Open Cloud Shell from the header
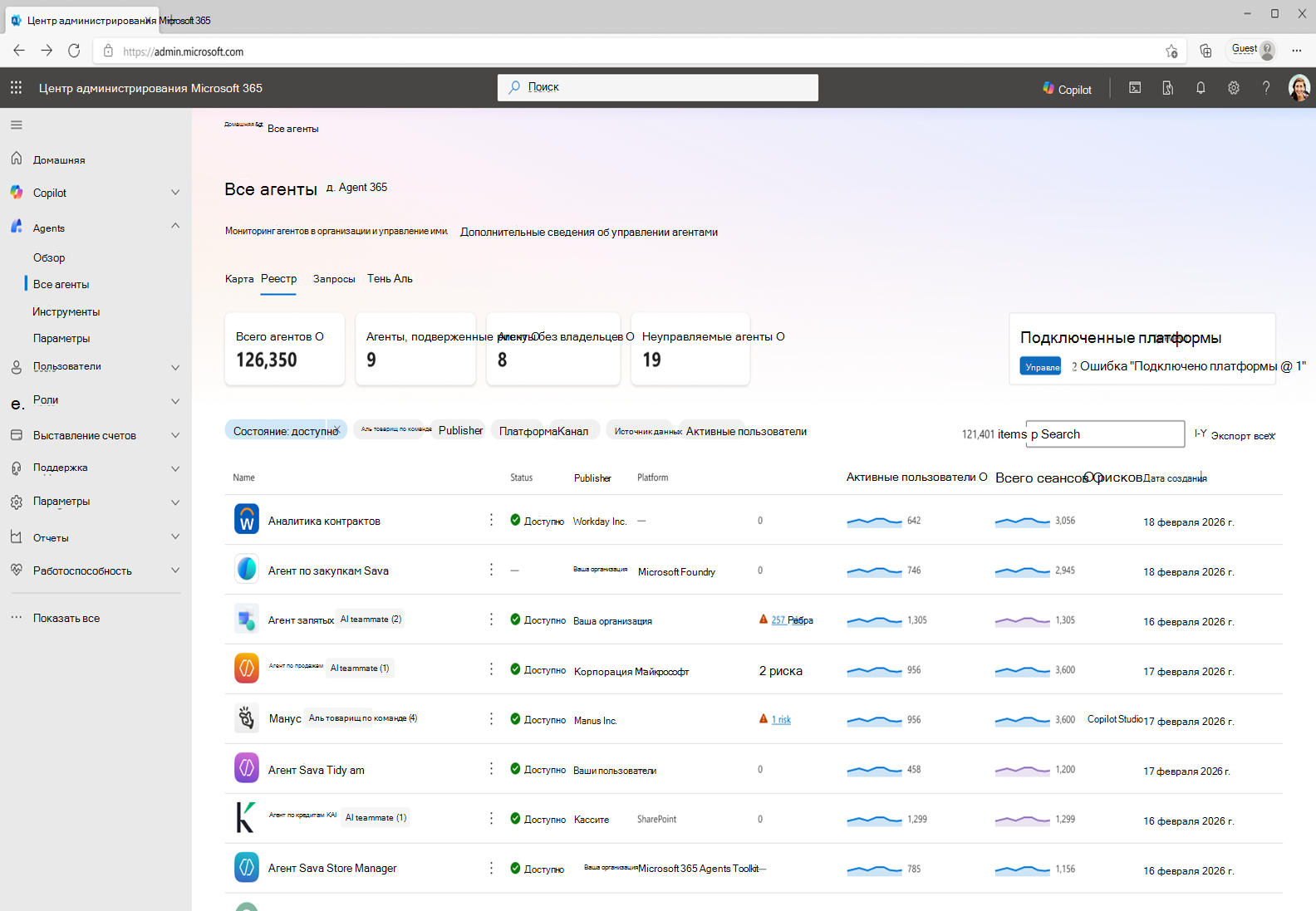This screenshot has width=1316, height=911. (1135, 88)
